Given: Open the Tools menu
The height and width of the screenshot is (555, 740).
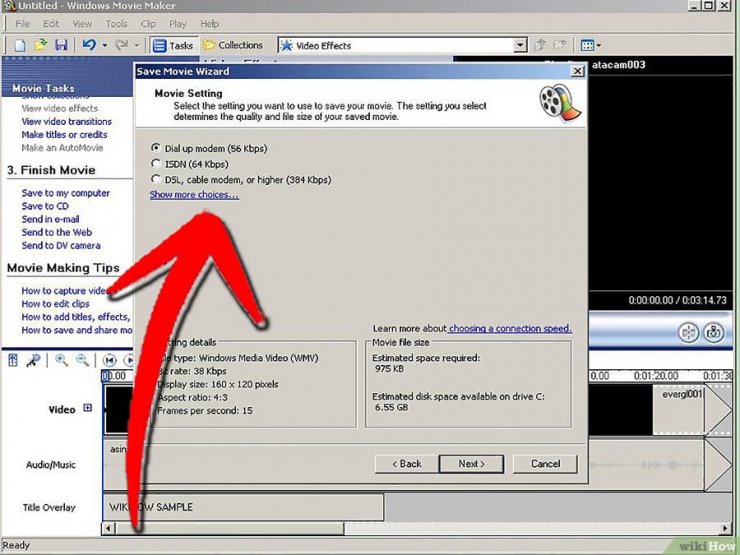Looking at the screenshot, I should pos(116,24).
